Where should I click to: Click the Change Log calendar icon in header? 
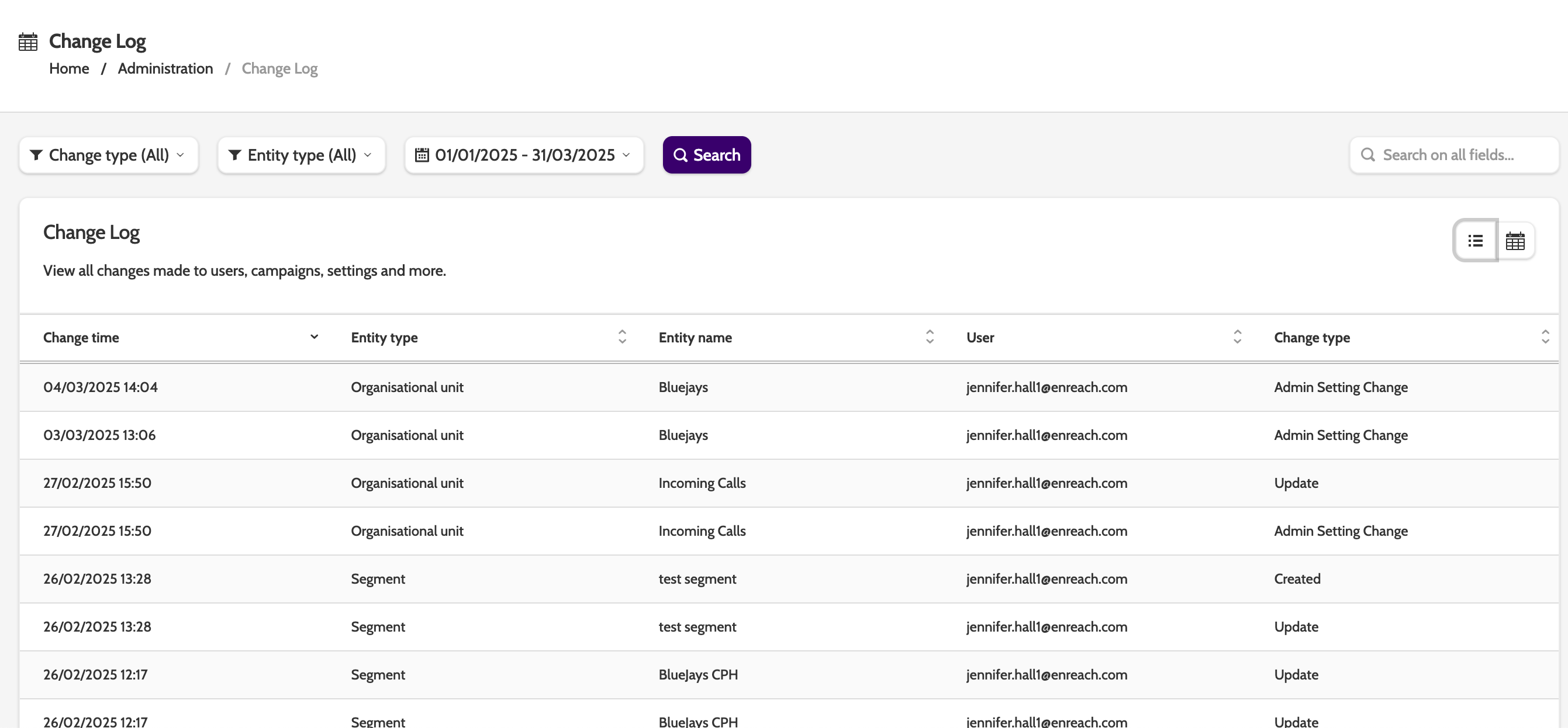coord(28,42)
